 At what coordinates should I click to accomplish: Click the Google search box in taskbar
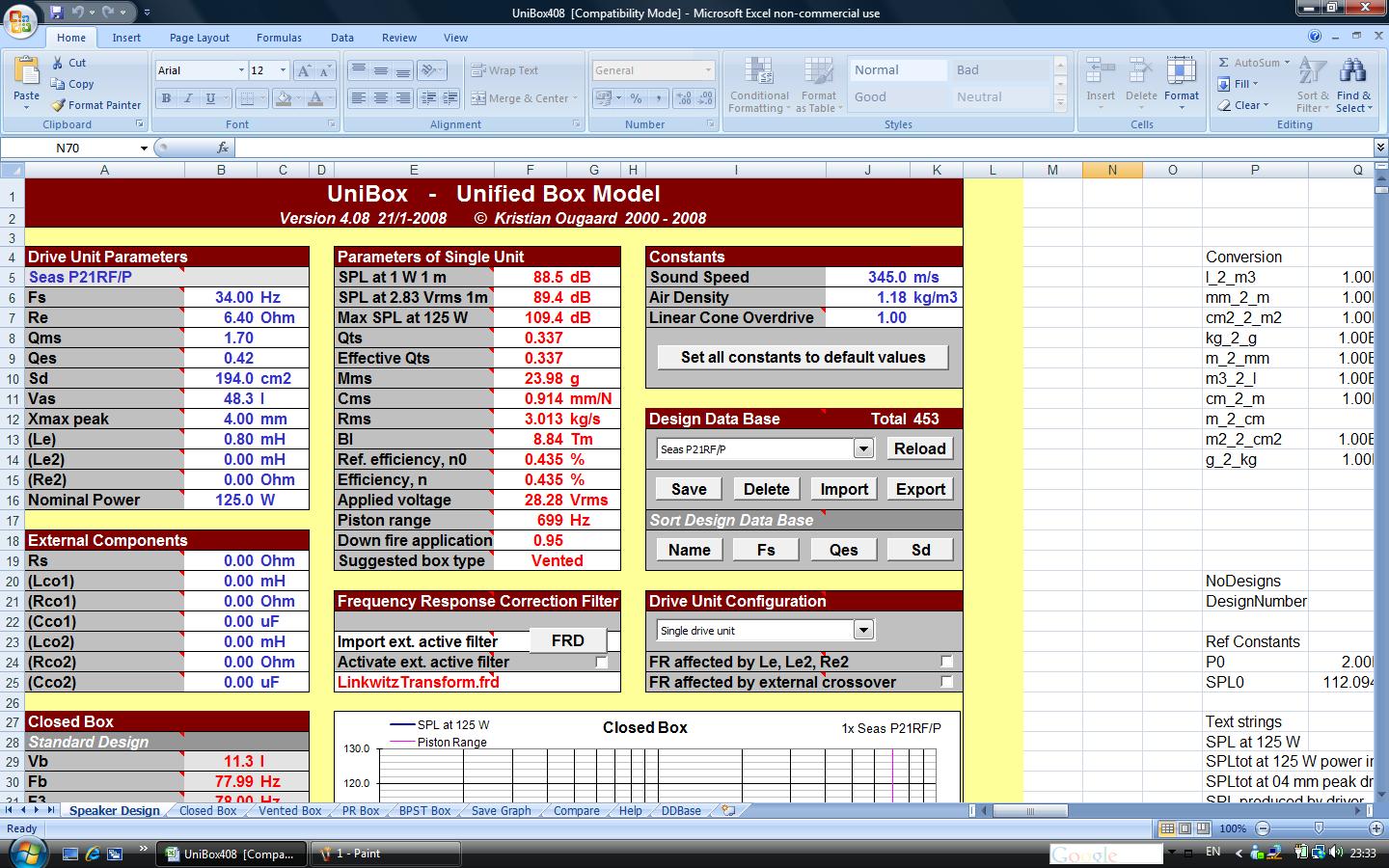(1106, 854)
